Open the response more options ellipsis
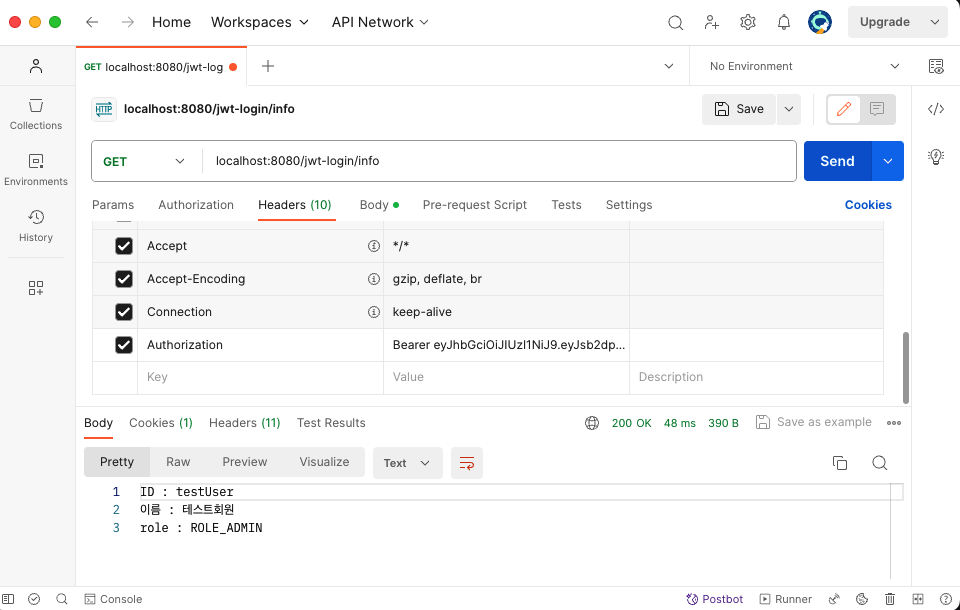The image size is (960, 610). 893,423
